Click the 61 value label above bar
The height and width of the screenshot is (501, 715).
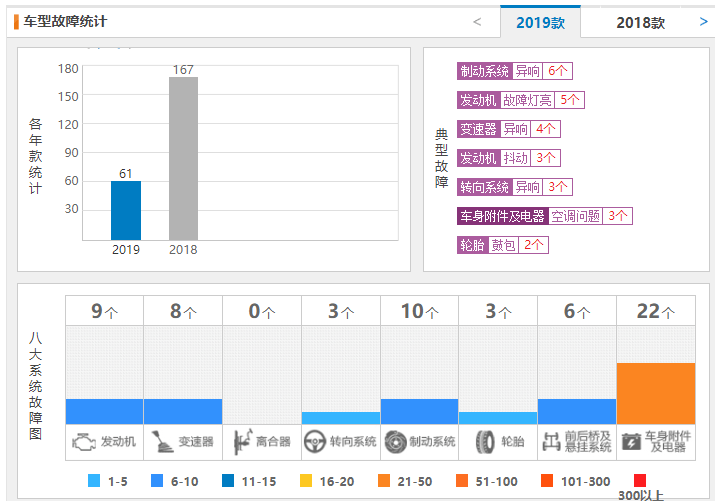126,174
